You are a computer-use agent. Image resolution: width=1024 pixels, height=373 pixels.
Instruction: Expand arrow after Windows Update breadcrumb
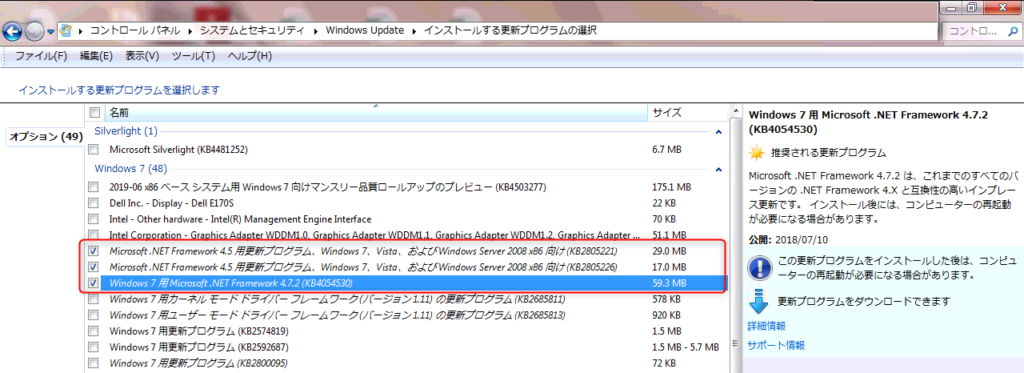coord(414,31)
